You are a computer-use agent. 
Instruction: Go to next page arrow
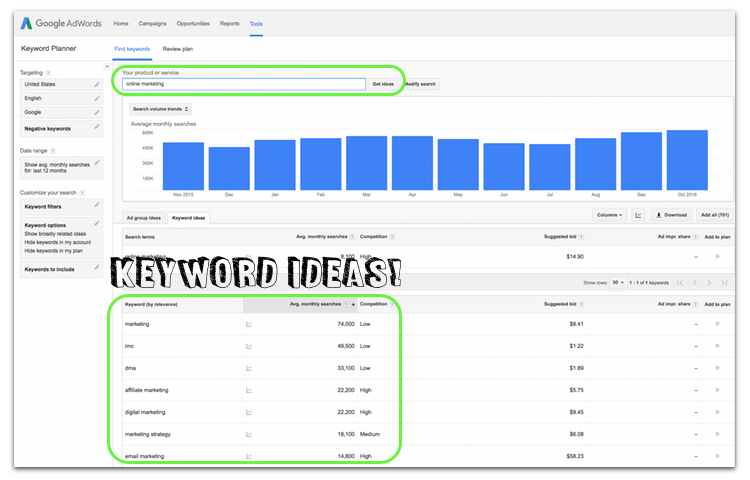click(x=709, y=283)
